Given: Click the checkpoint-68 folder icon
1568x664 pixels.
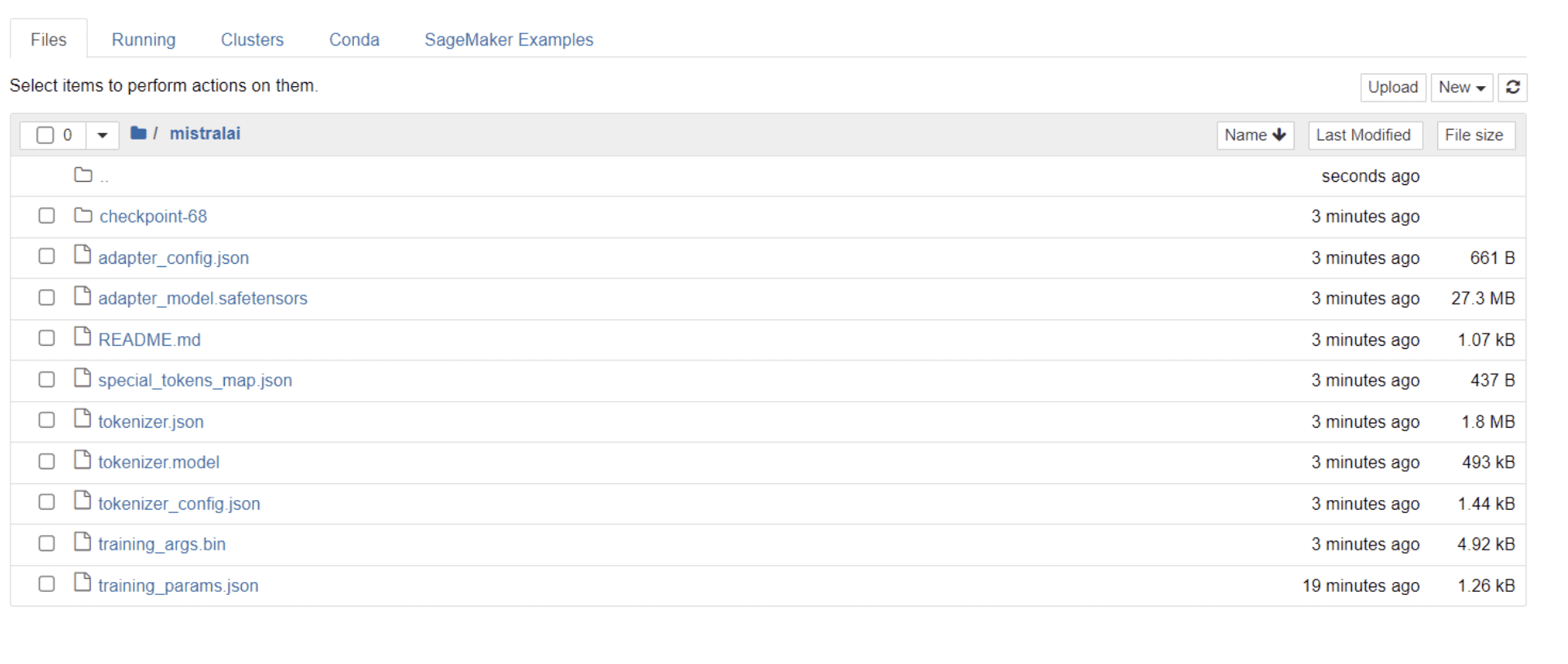Looking at the screenshot, I should click(83, 215).
